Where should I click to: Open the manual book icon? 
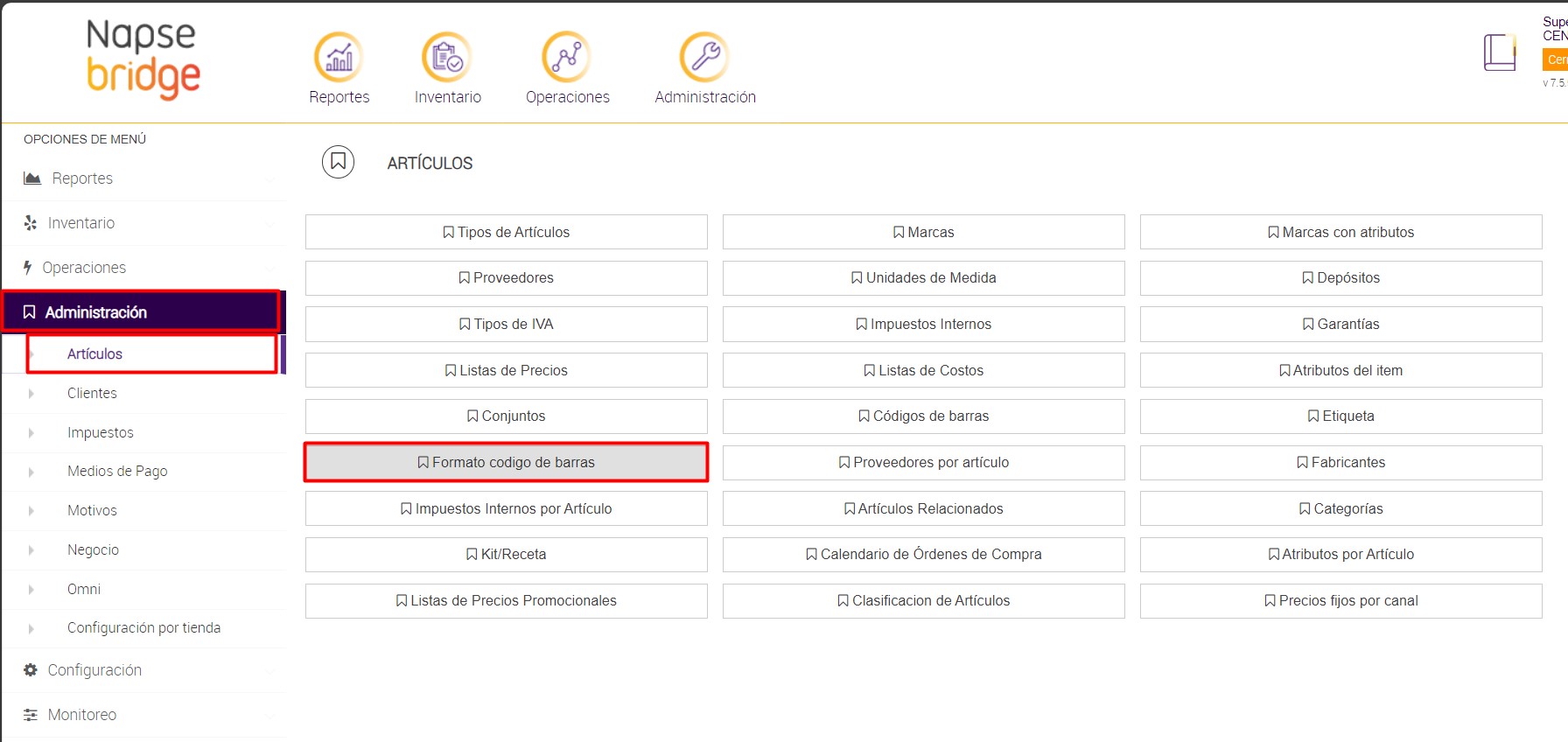click(1500, 52)
